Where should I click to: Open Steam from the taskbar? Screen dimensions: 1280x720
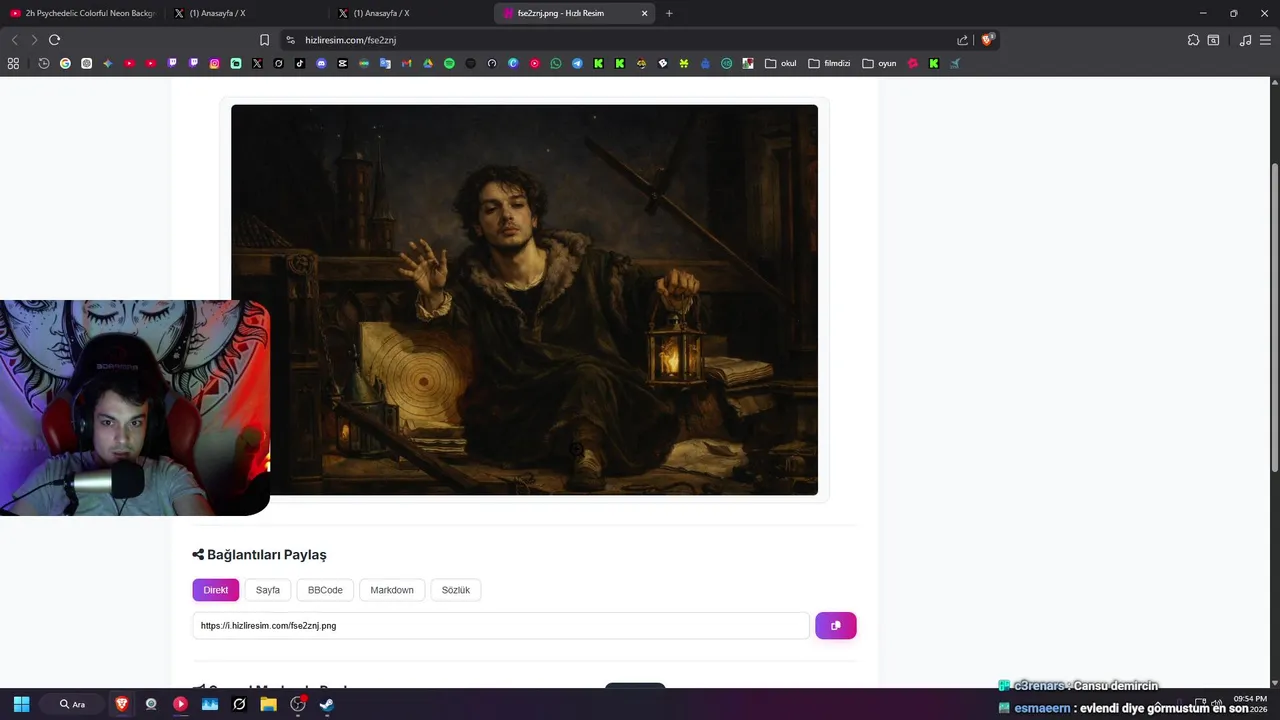(326, 704)
